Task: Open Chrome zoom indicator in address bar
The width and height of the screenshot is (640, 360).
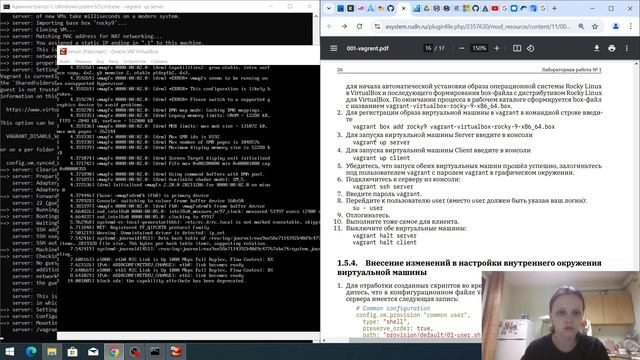Action: click(x=581, y=26)
